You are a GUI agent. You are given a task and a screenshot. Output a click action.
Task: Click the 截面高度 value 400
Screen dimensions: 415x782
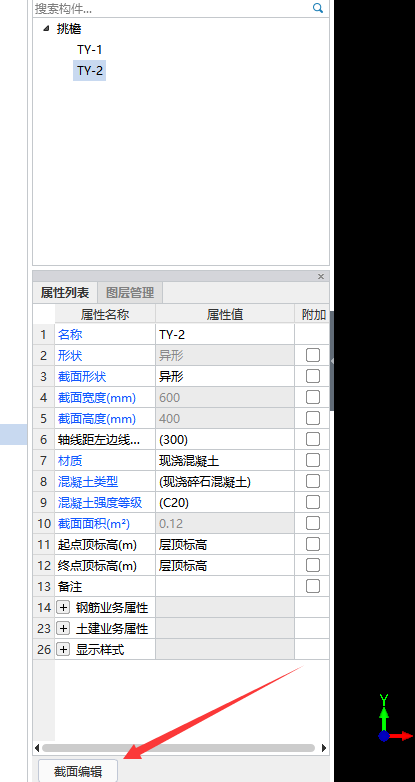[x=225, y=418]
